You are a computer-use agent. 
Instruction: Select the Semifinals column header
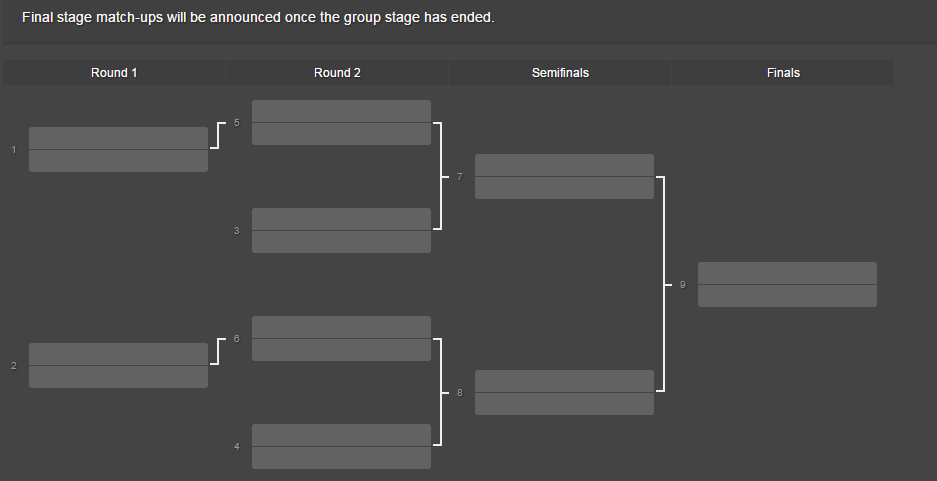560,72
